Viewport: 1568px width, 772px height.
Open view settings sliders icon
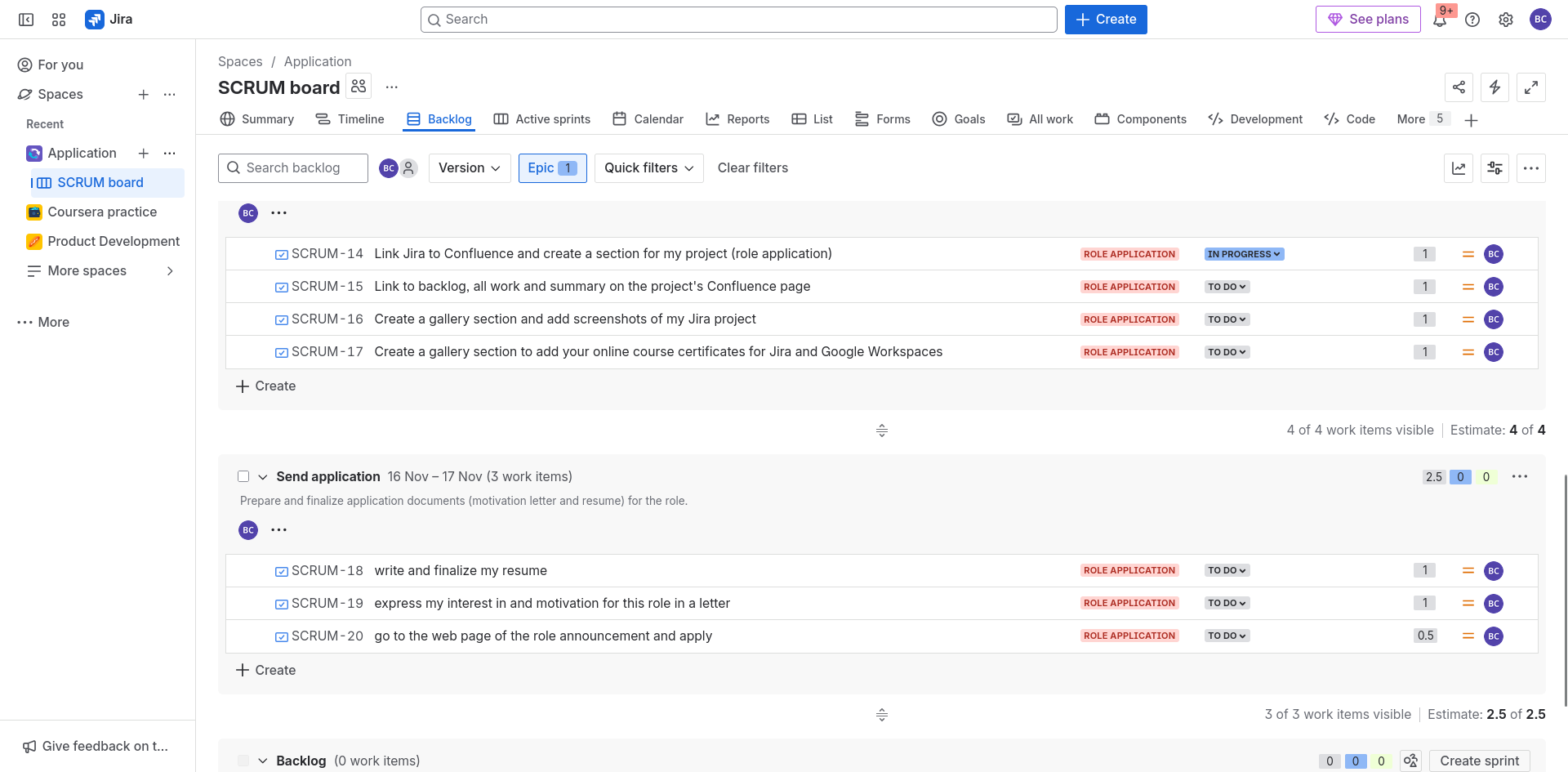(x=1494, y=168)
